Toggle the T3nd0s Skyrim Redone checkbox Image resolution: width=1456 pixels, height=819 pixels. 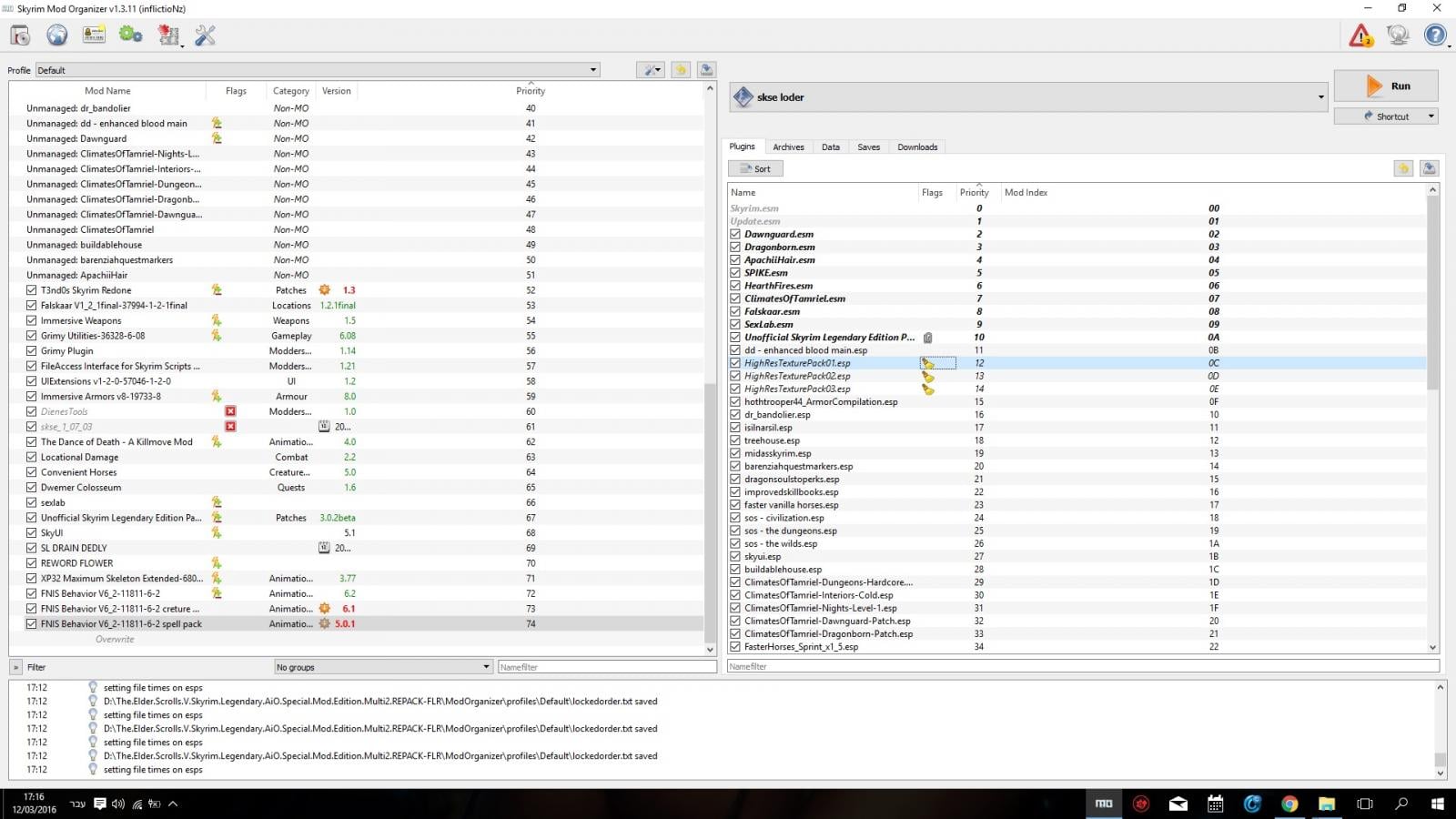click(32, 290)
